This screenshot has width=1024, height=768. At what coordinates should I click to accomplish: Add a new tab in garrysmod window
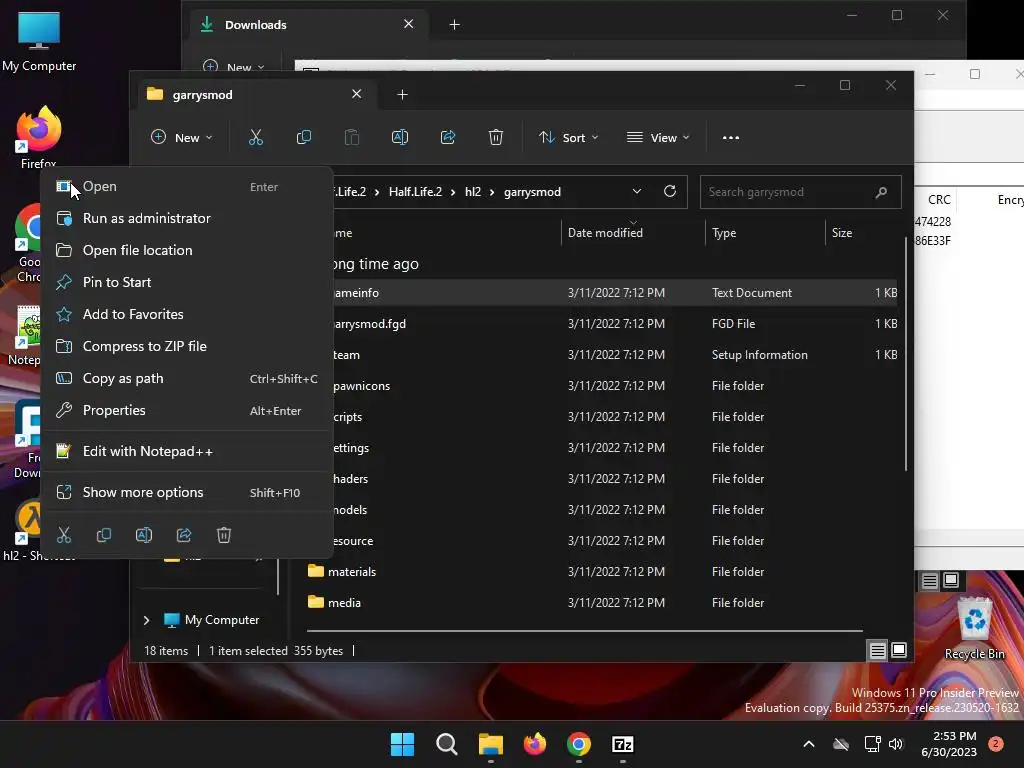402,95
